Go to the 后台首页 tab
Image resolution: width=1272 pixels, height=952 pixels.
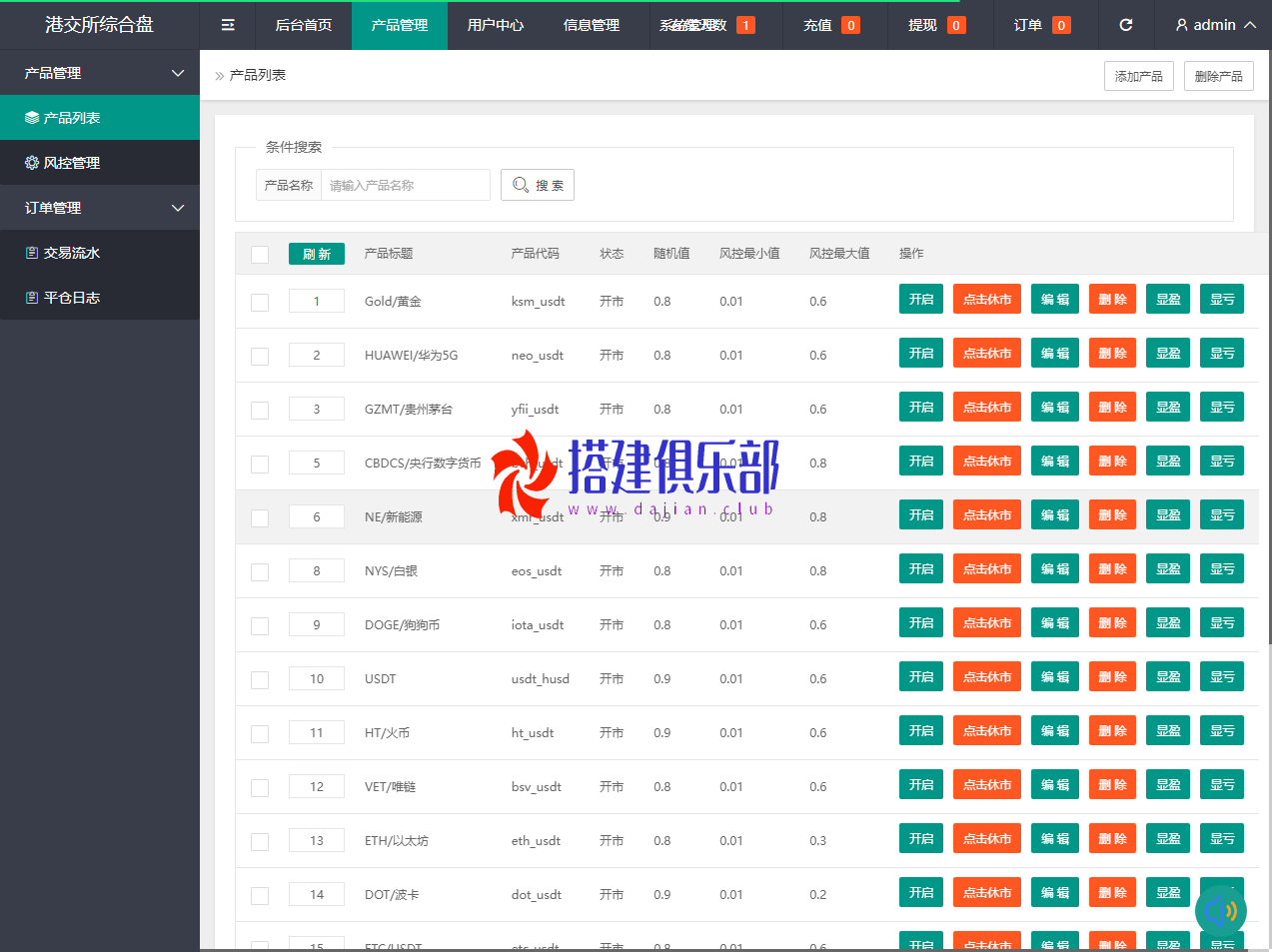click(304, 25)
